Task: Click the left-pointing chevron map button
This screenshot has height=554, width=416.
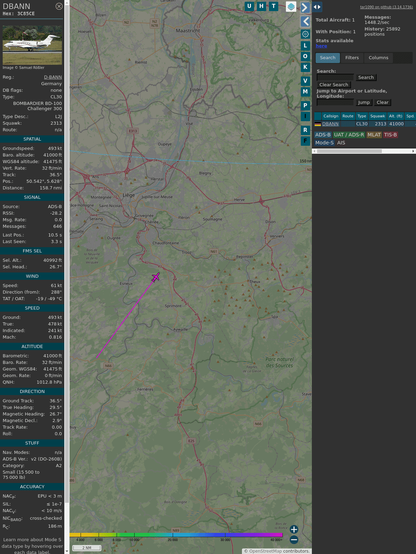Action: tap(305, 22)
